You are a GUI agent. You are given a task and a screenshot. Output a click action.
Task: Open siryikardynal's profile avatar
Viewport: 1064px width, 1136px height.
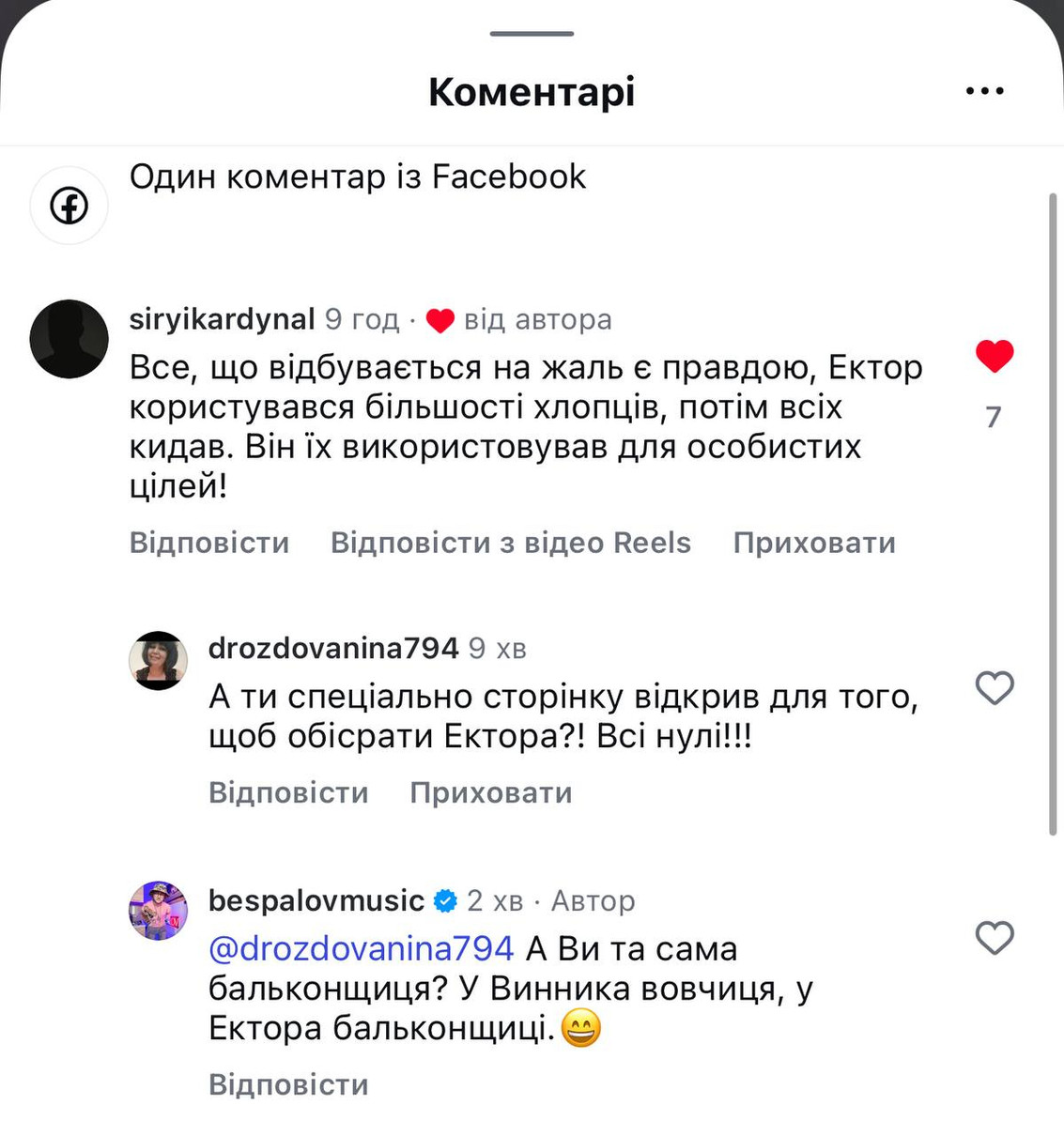click(69, 339)
